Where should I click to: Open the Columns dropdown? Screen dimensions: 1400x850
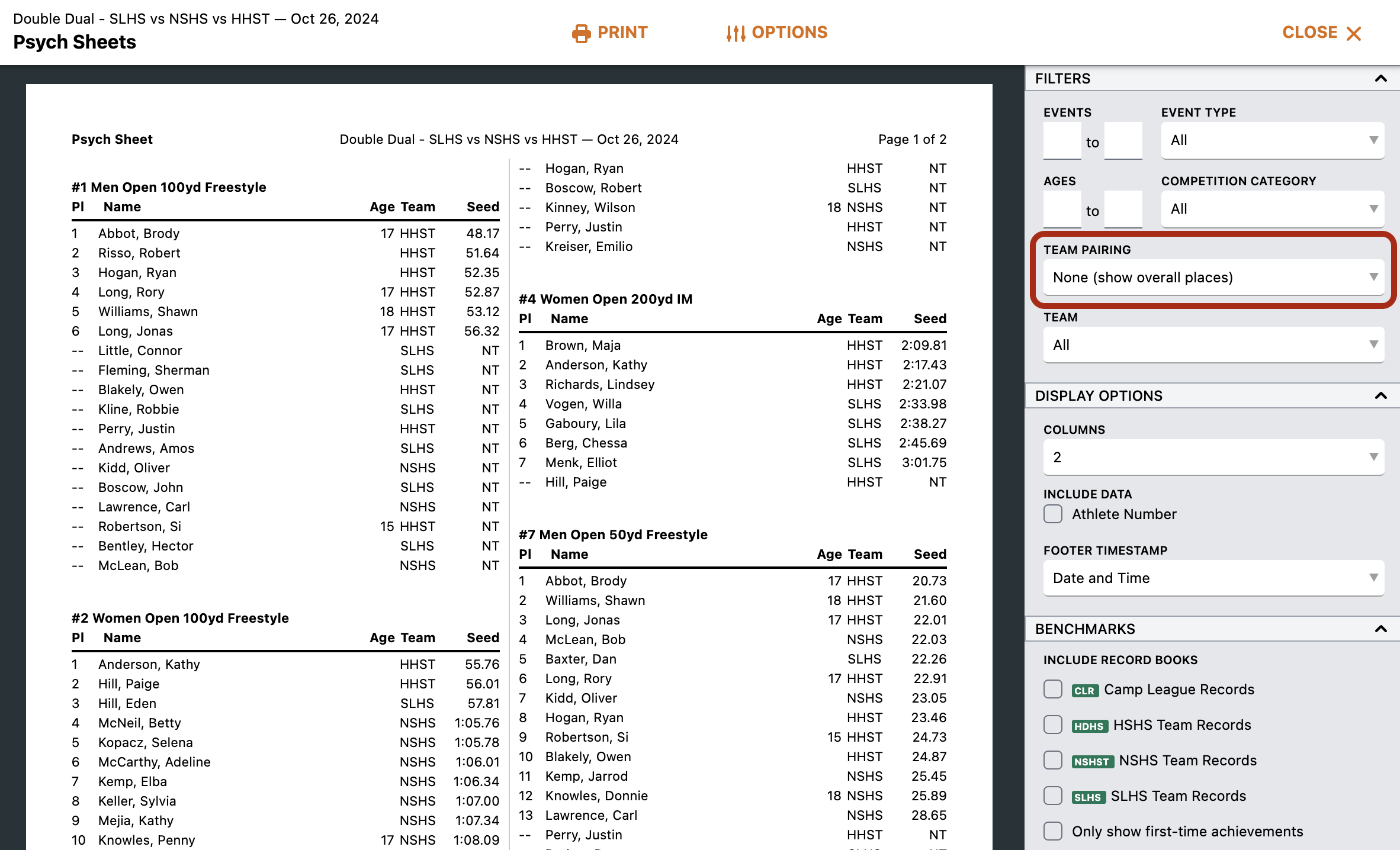click(1213, 457)
